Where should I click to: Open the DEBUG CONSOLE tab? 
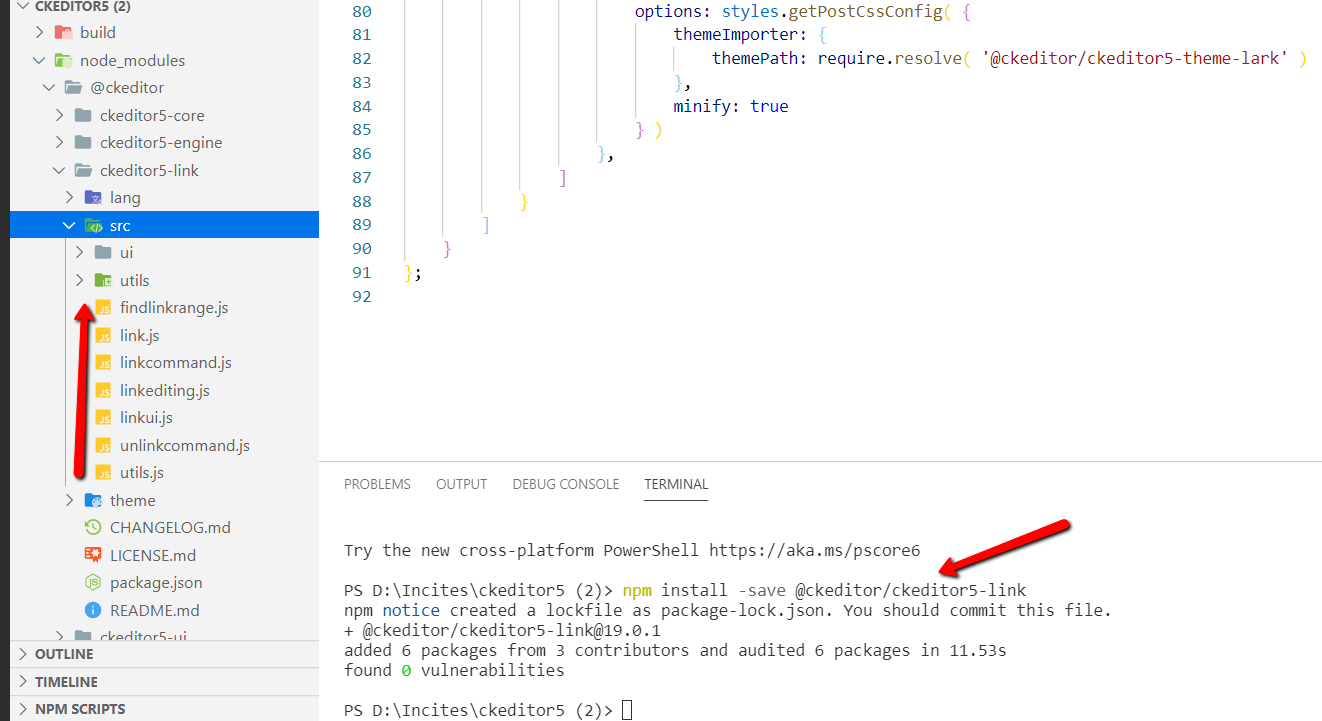pyautogui.click(x=565, y=484)
